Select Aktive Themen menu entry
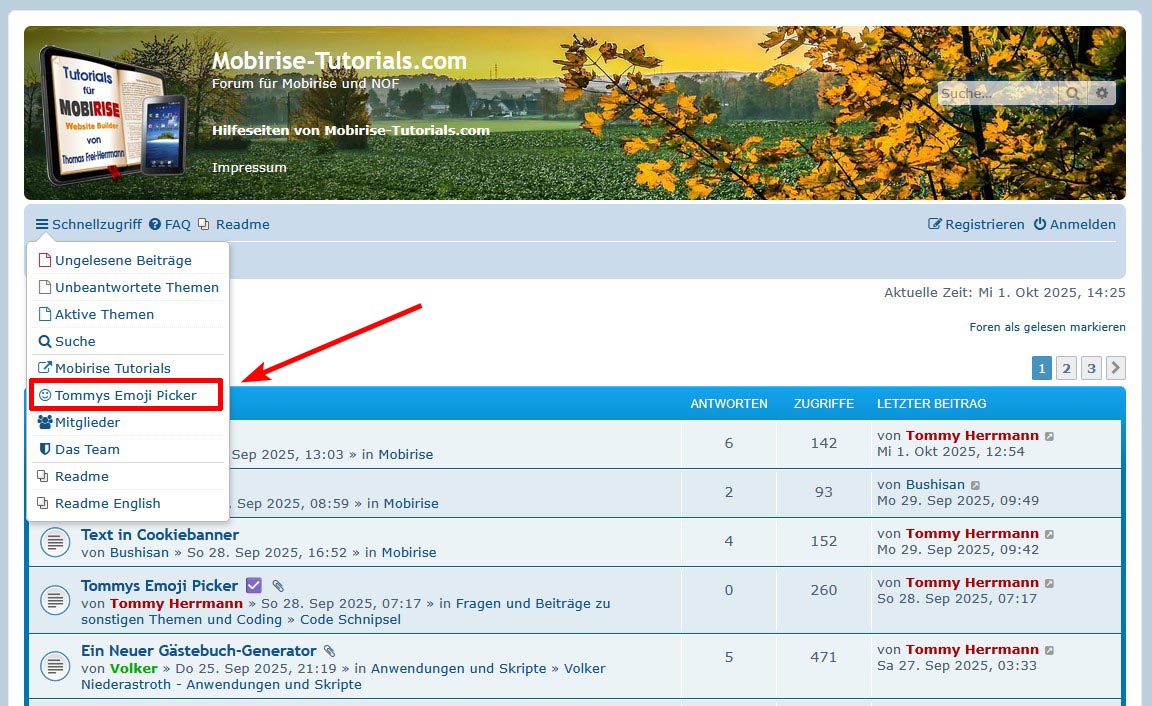Viewport: 1152px width, 706px height. click(127, 314)
